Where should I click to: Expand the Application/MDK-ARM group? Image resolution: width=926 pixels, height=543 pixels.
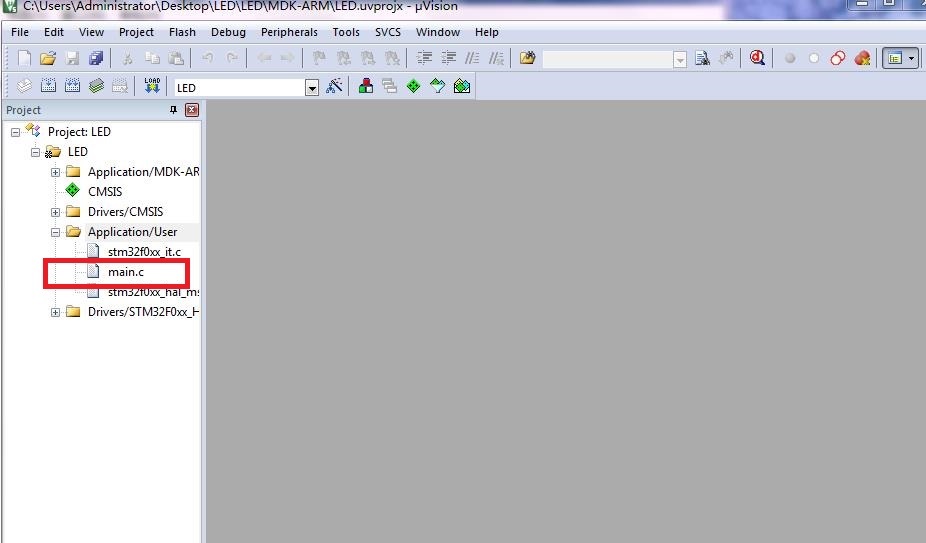pyautogui.click(x=56, y=173)
